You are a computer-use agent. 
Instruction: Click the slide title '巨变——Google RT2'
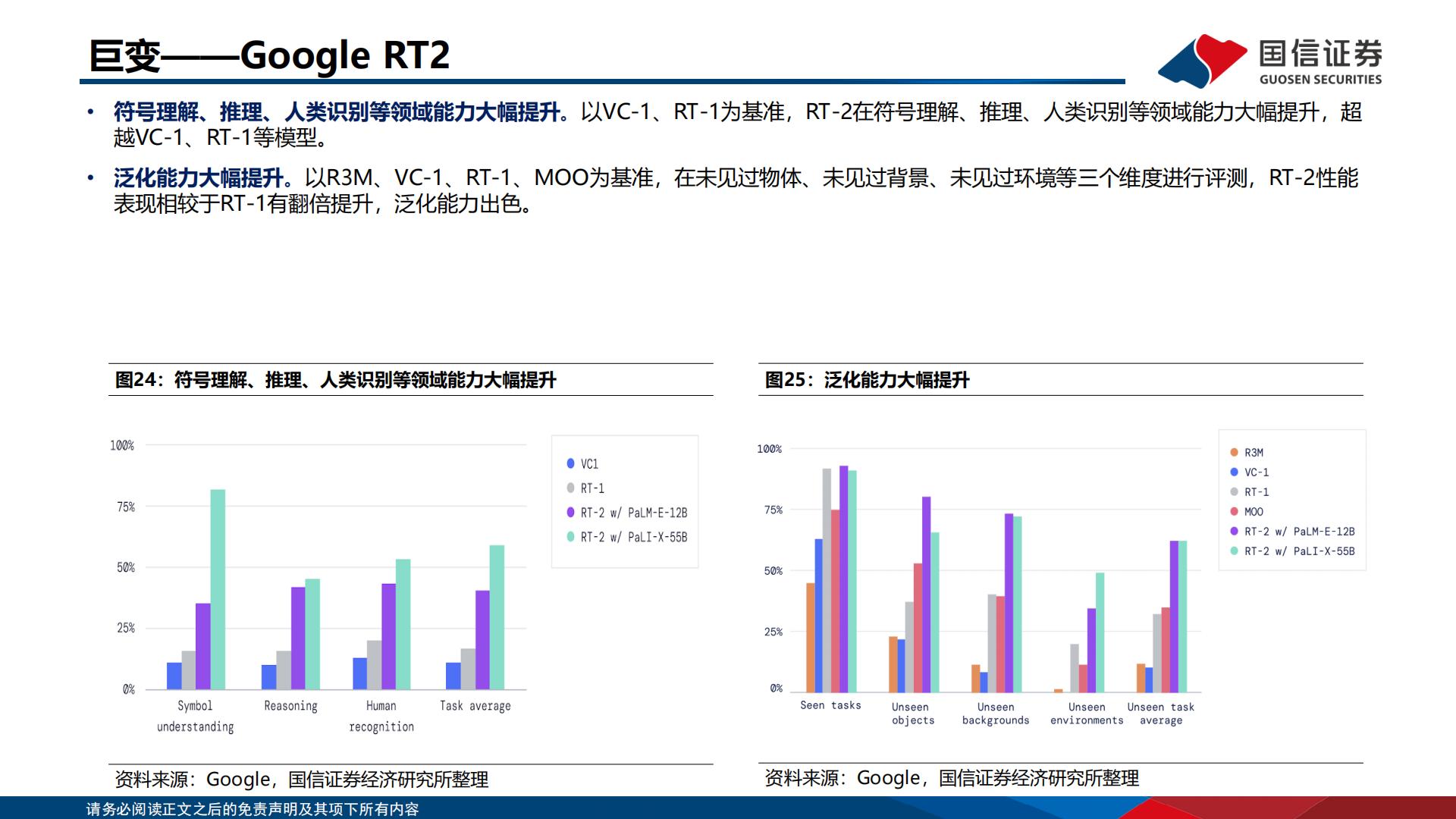[x=269, y=55]
